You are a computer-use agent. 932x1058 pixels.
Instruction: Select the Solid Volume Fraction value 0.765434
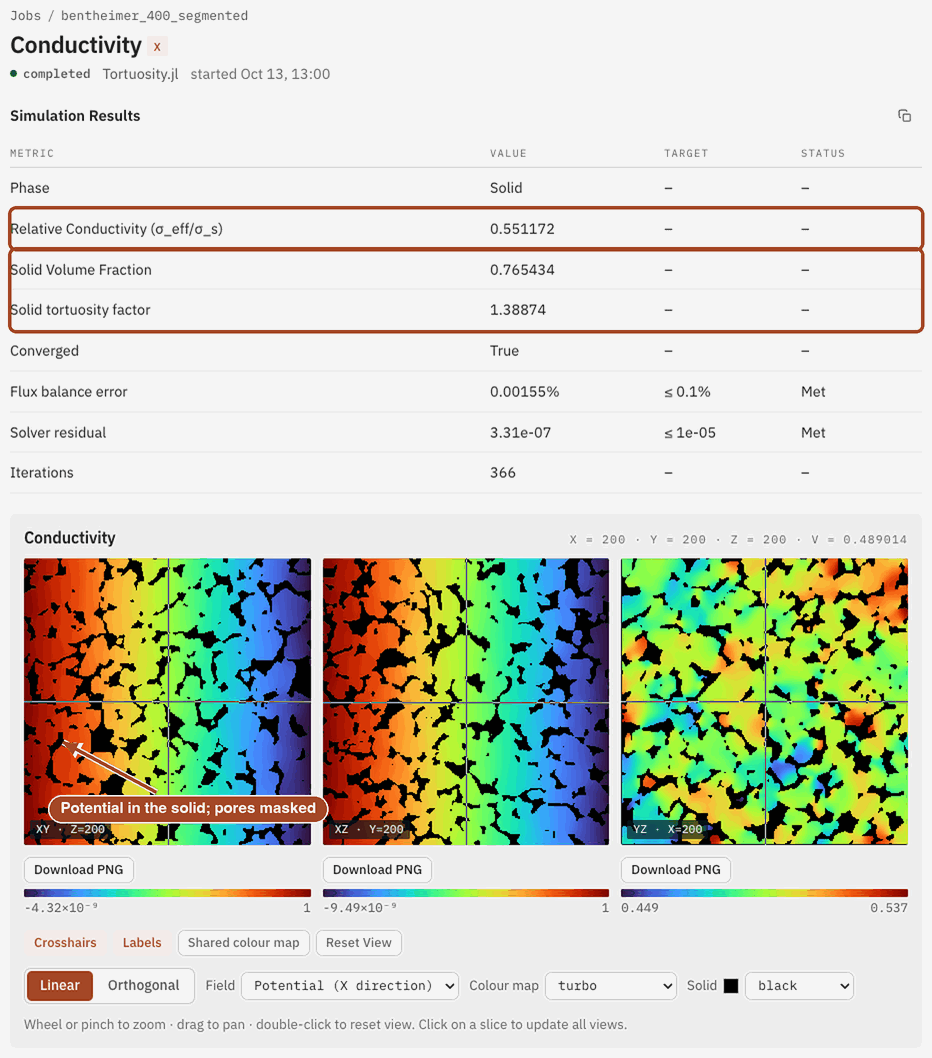tap(522, 270)
